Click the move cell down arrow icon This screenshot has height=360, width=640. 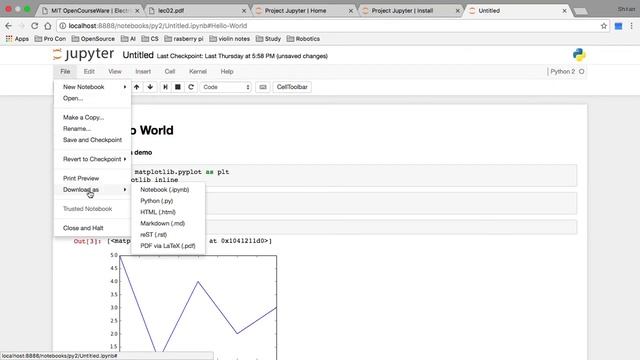(x=150, y=87)
